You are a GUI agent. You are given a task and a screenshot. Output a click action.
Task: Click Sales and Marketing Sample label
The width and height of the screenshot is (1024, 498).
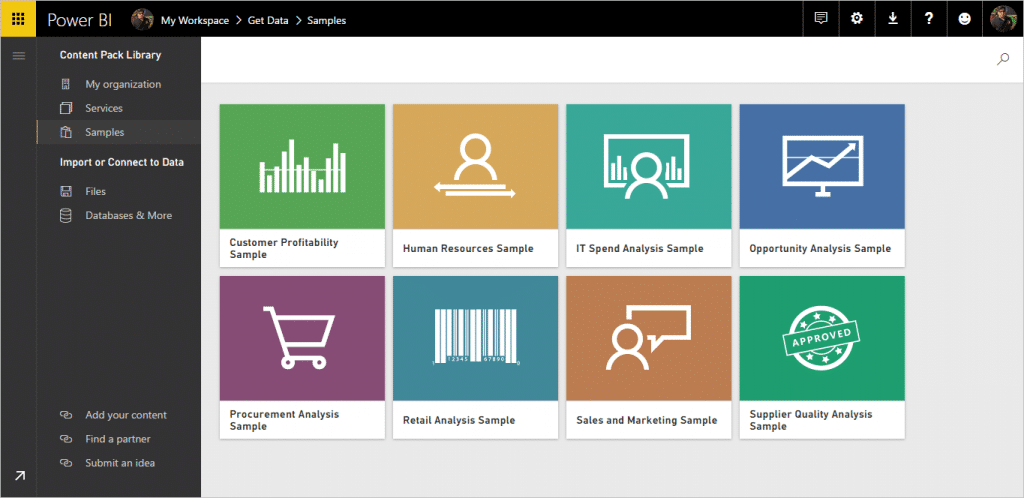(x=647, y=420)
